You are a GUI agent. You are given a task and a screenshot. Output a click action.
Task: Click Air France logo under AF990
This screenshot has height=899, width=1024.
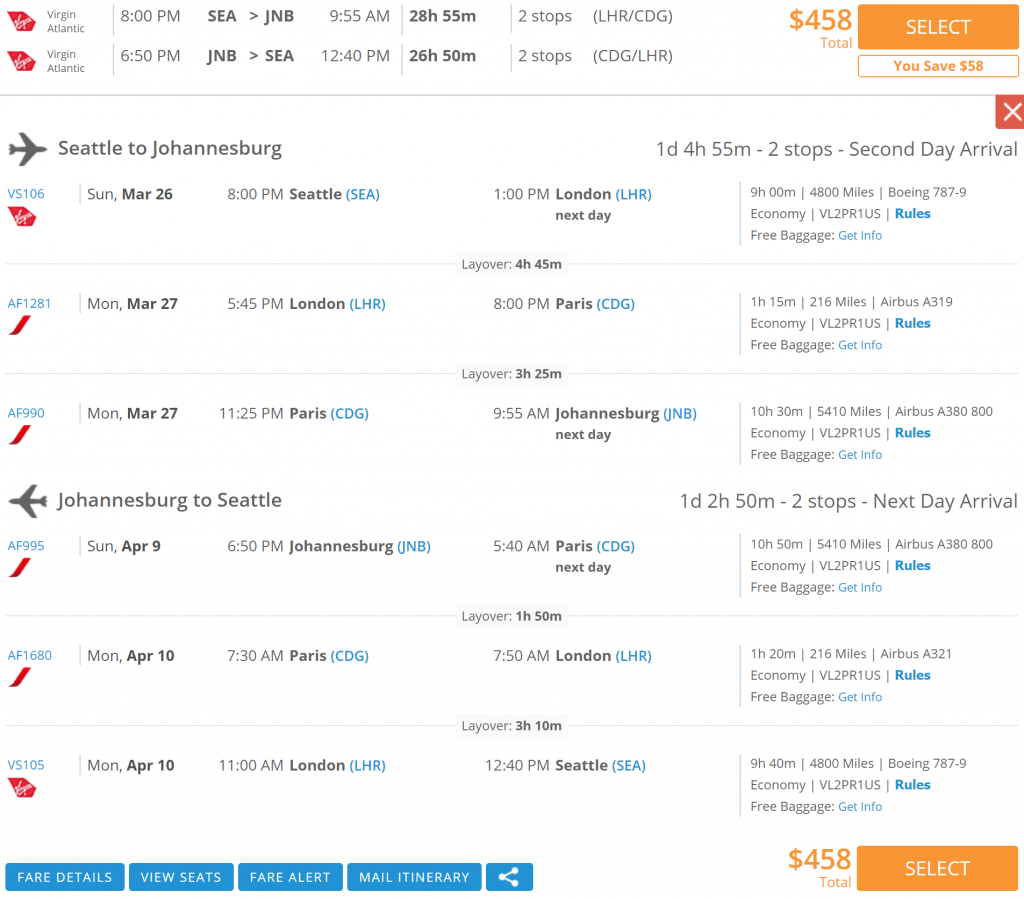tap(20, 435)
